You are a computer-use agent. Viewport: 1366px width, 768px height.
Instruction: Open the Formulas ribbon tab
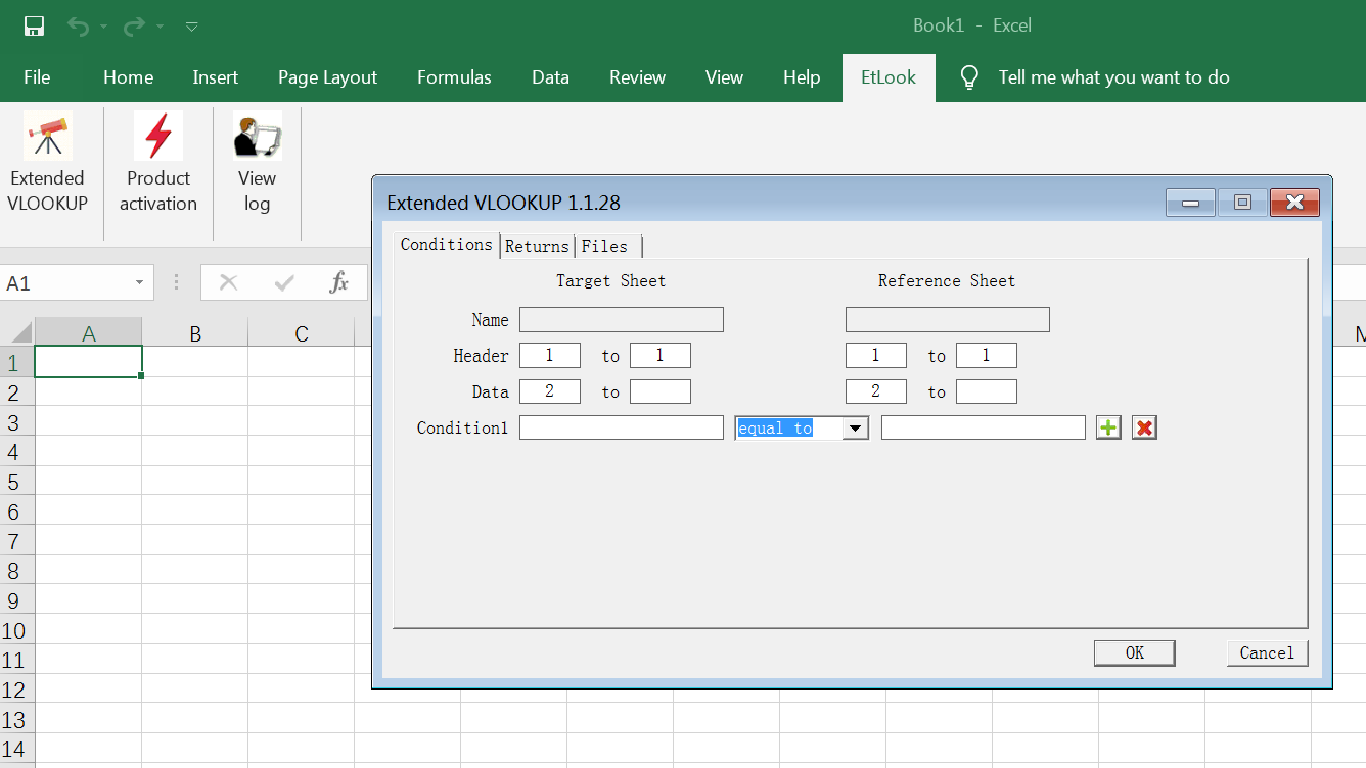tap(454, 78)
